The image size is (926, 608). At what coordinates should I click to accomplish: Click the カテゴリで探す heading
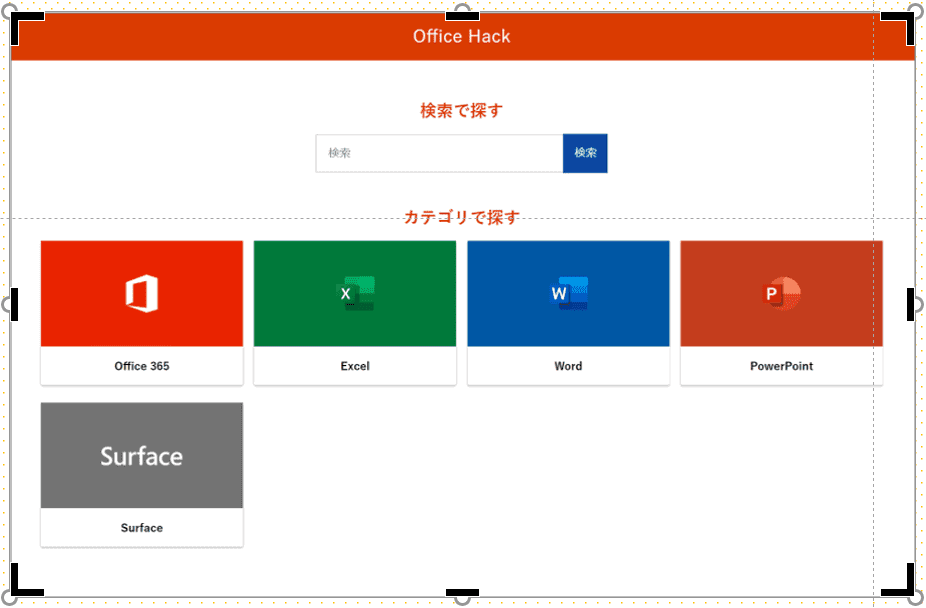click(461, 217)
